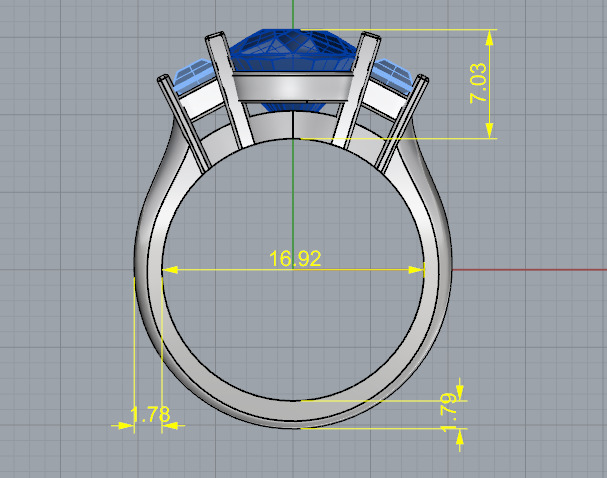Select the light blue right side stone

pos(392,75)
